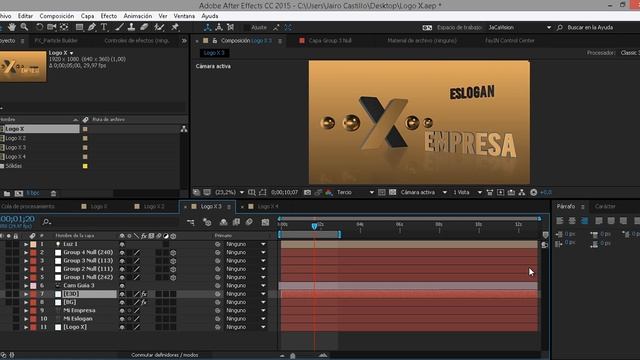Expand the Mi Empresa layer
This screenshot has width=640, height=360.
(26, 311)
